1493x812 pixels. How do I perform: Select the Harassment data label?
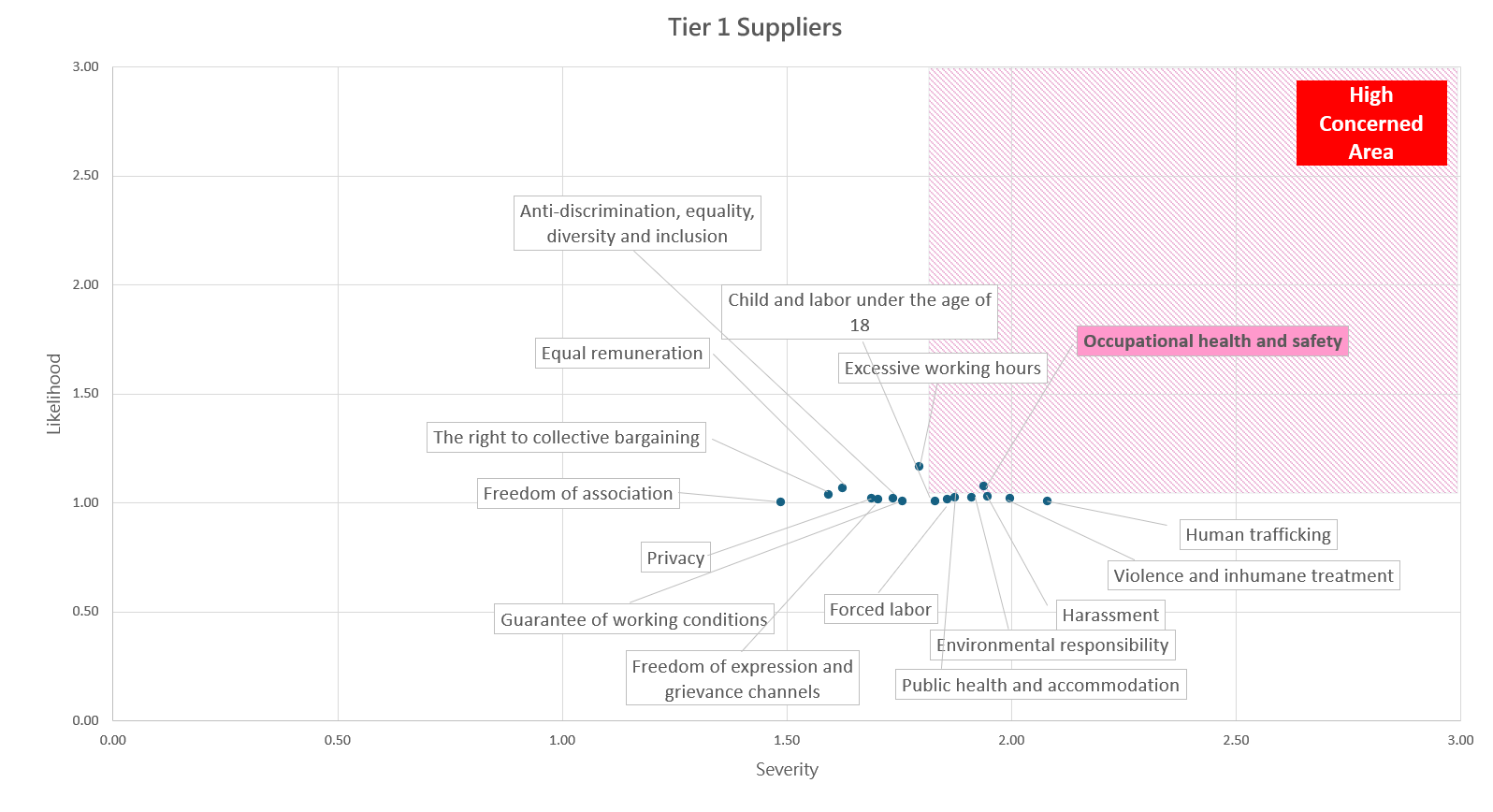coord(1110,616)
